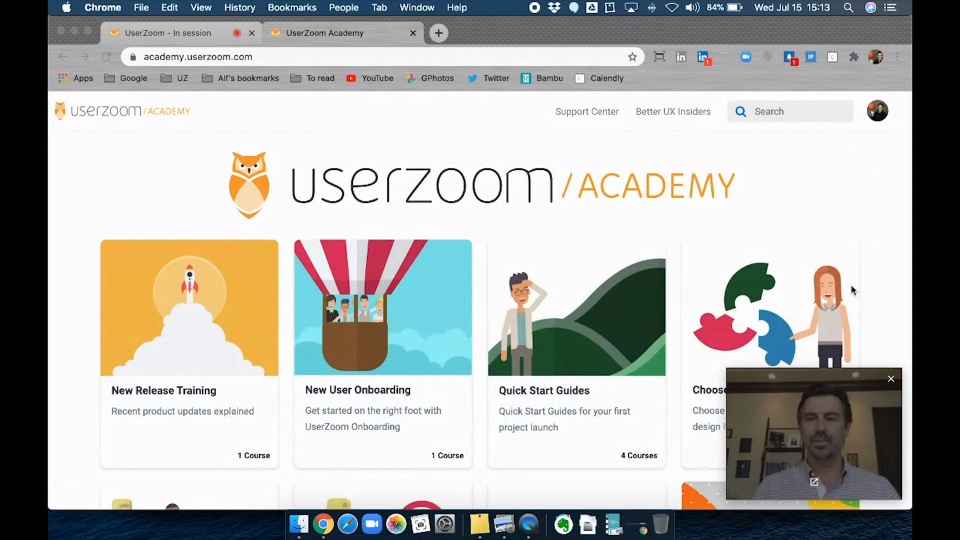Open Zoom from the Dock
The width and height of the screenshot is (960, 540).
point(372,524)
